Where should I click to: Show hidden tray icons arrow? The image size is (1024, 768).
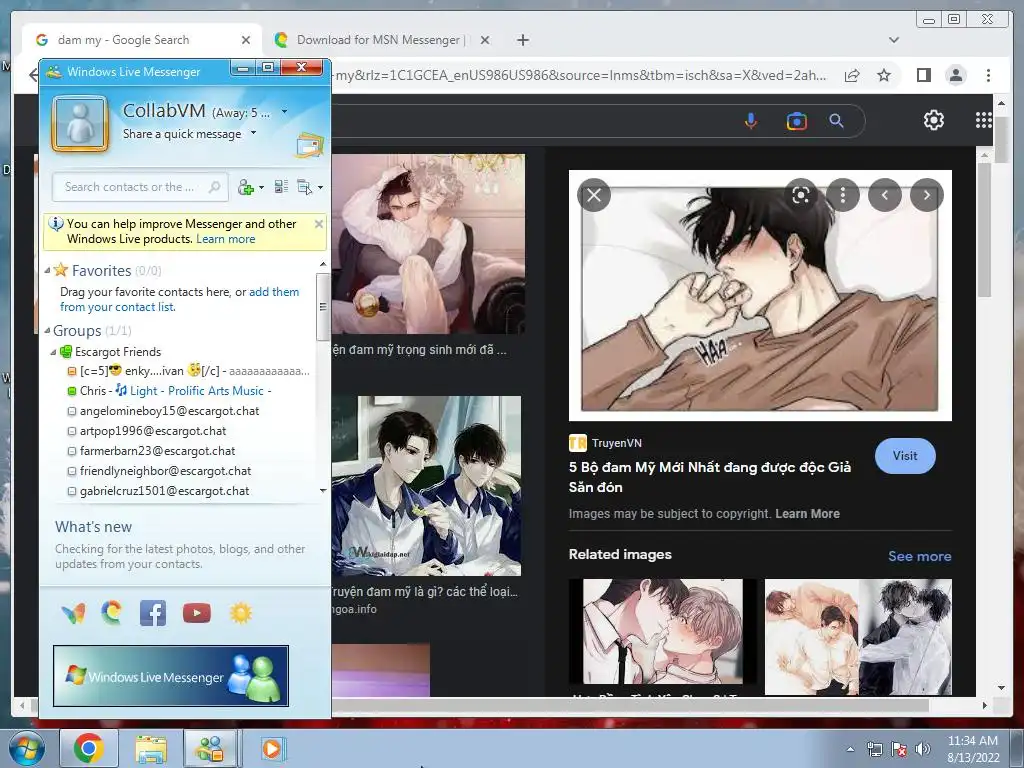(x=850, y=750)
